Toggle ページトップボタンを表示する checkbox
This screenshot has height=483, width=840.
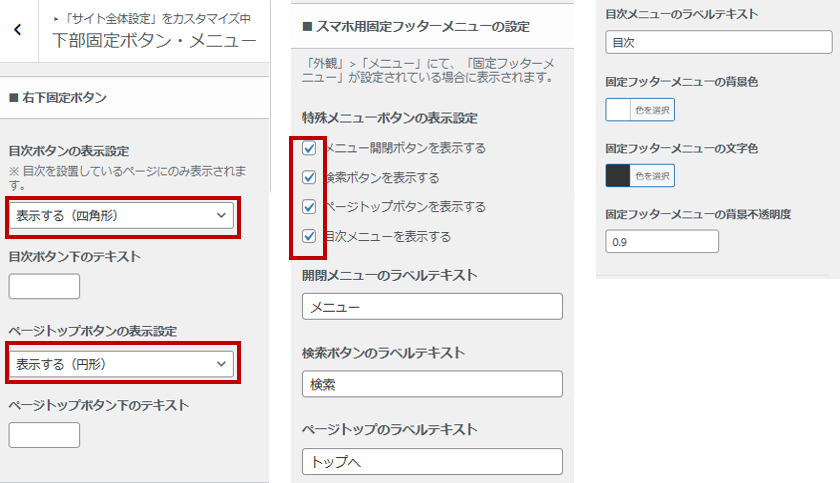pos(309,207)
